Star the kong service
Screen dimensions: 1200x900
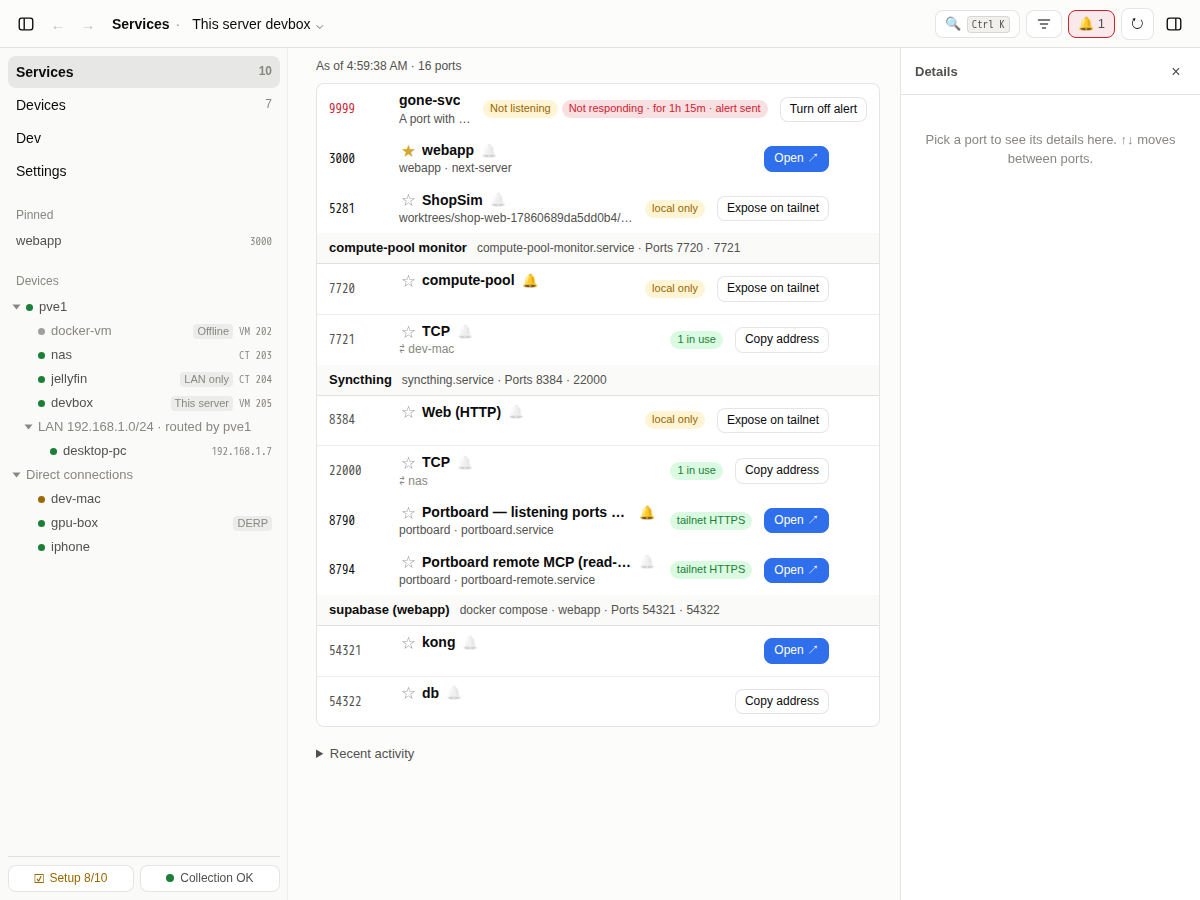(x=408, y=643)
